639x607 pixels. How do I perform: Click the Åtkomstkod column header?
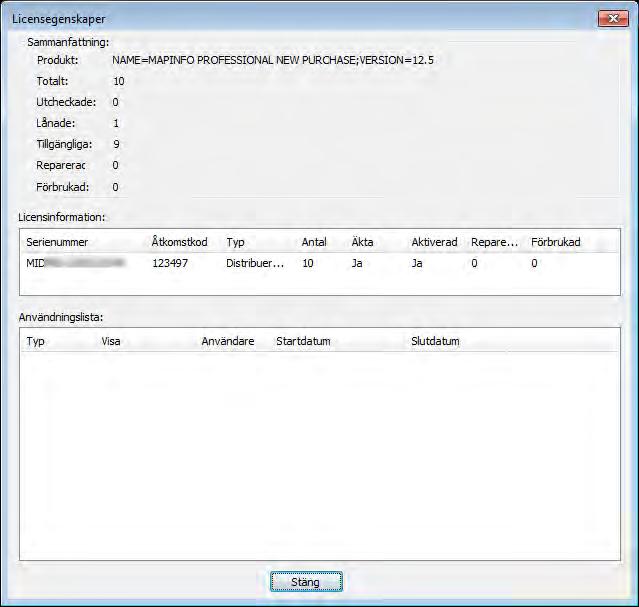pos(179,242)
